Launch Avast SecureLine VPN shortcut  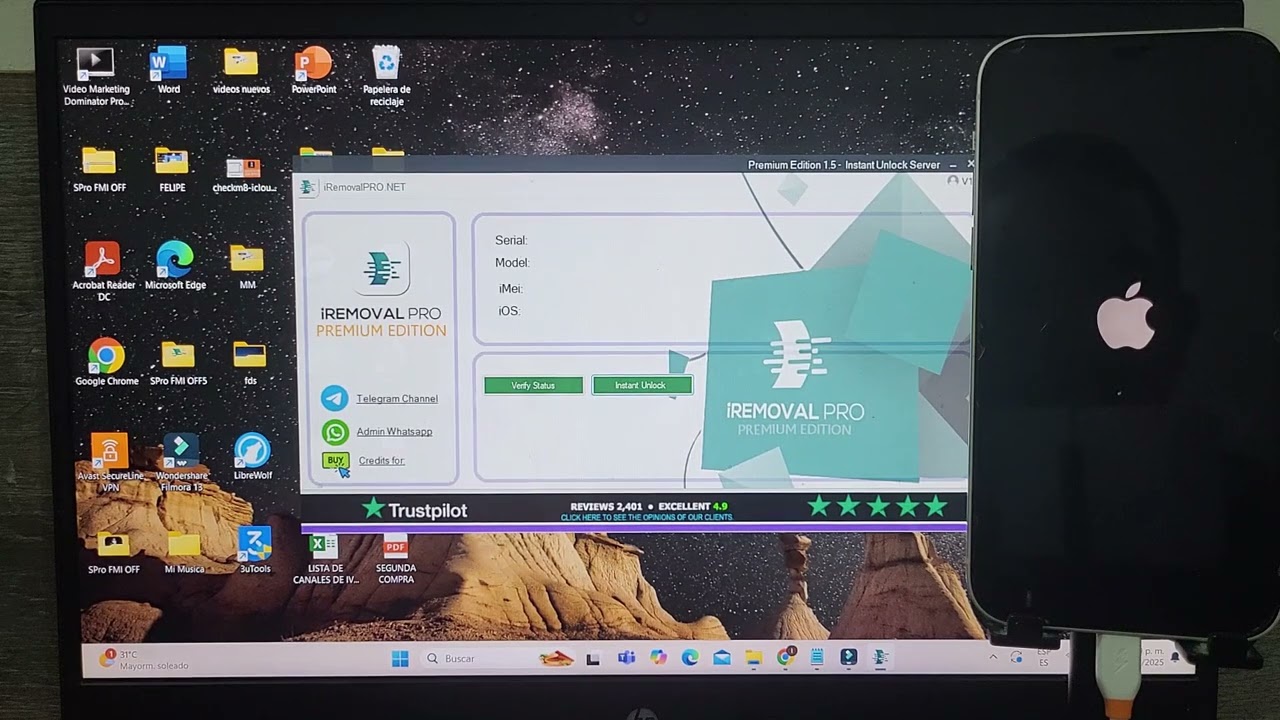(x=110, y=462)
